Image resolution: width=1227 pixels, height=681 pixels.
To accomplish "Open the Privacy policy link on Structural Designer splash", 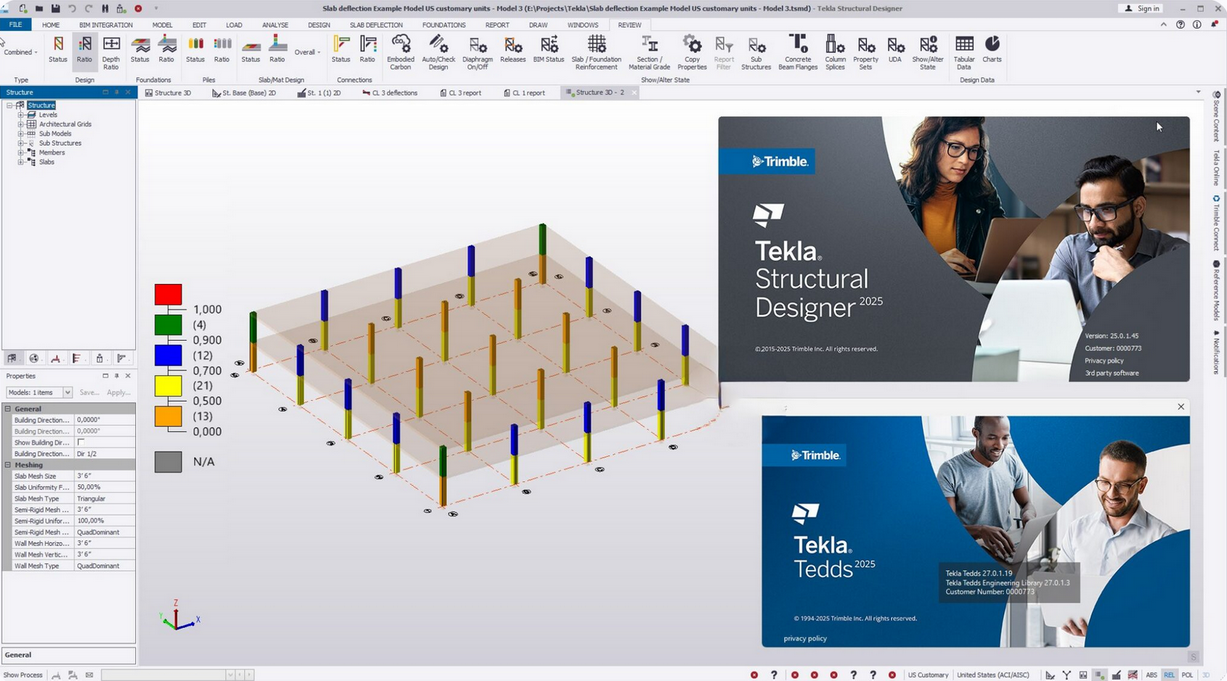I will tap(1104, 360).
